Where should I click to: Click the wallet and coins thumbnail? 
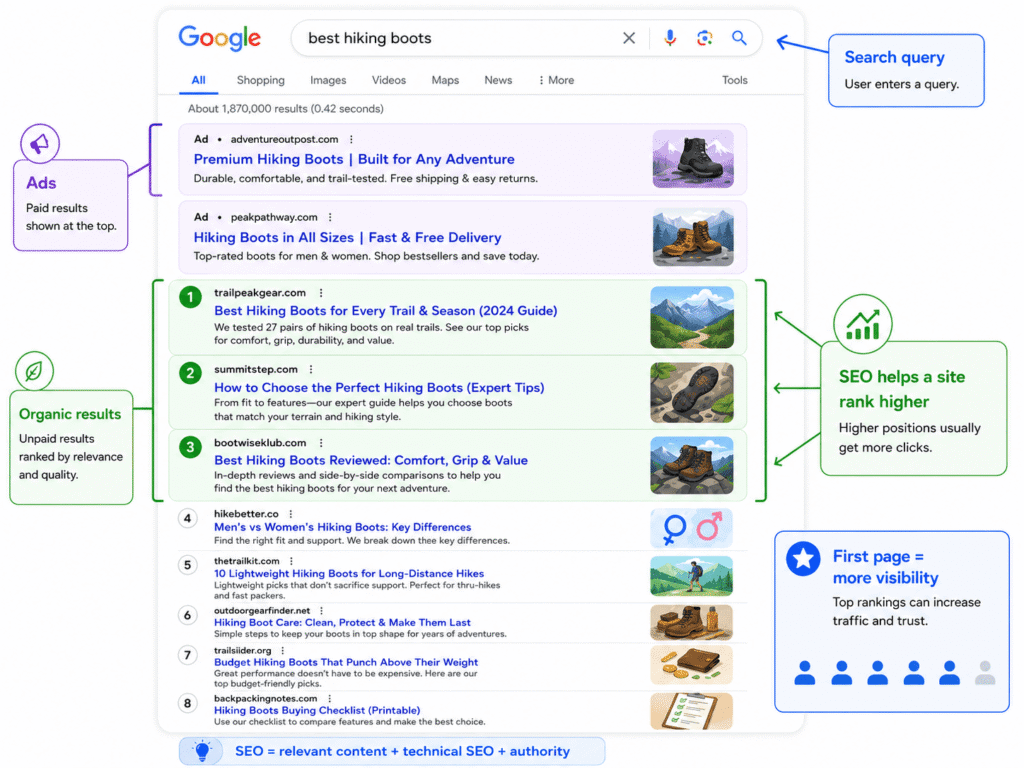coord(691,665)
